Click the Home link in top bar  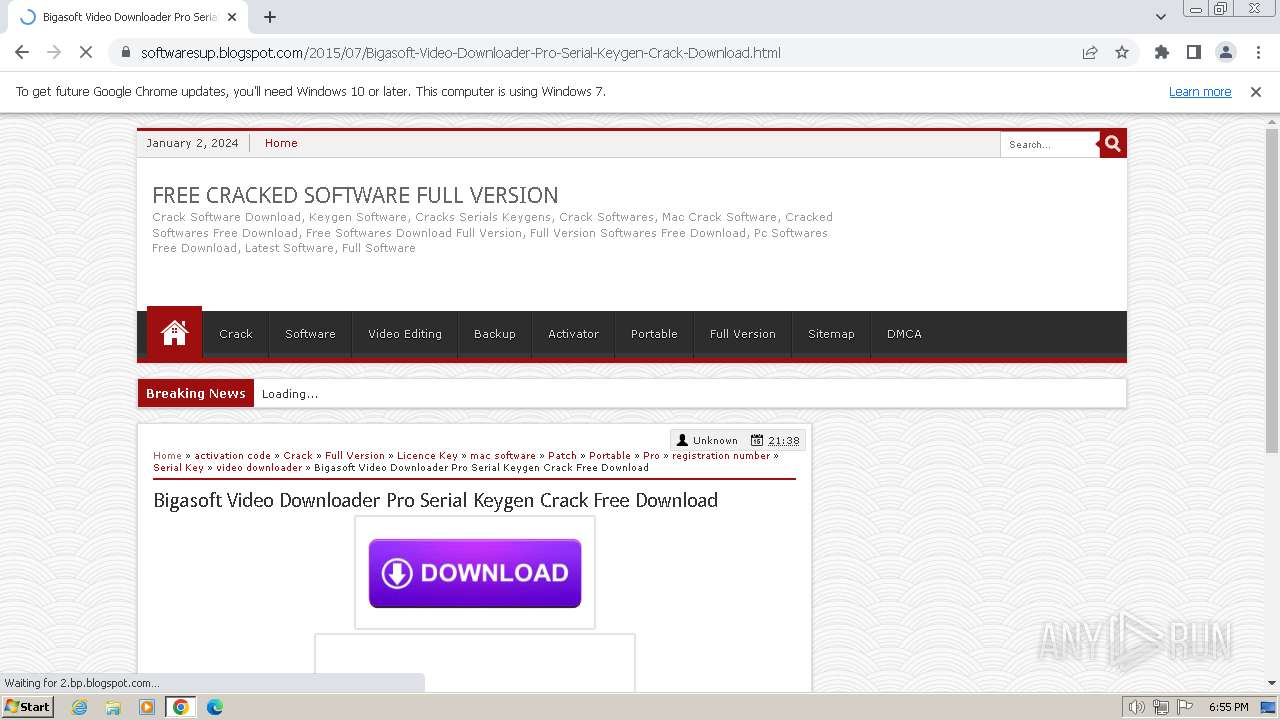(281, 143)
